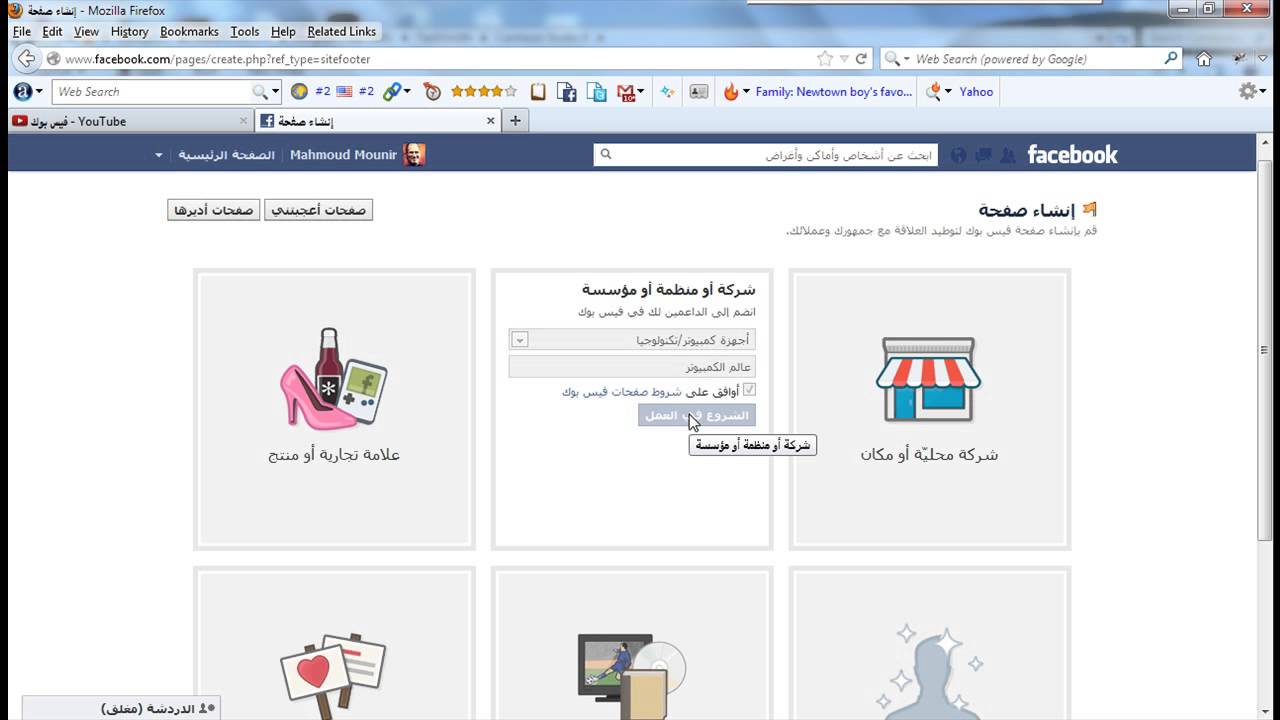Open Facebook messages icon in header

point(983,155)
